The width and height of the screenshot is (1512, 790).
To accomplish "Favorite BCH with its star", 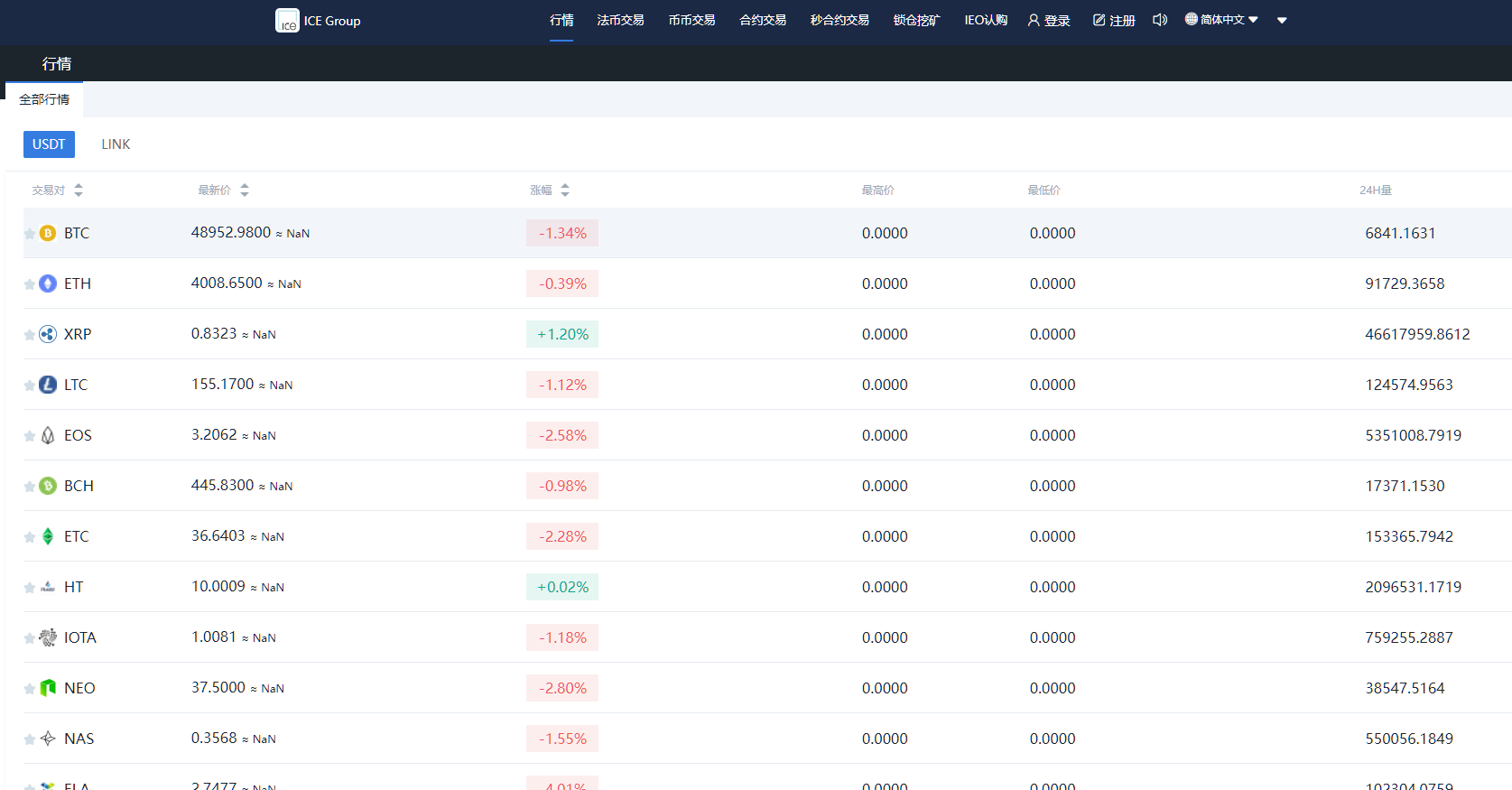I will click(30, 487).
